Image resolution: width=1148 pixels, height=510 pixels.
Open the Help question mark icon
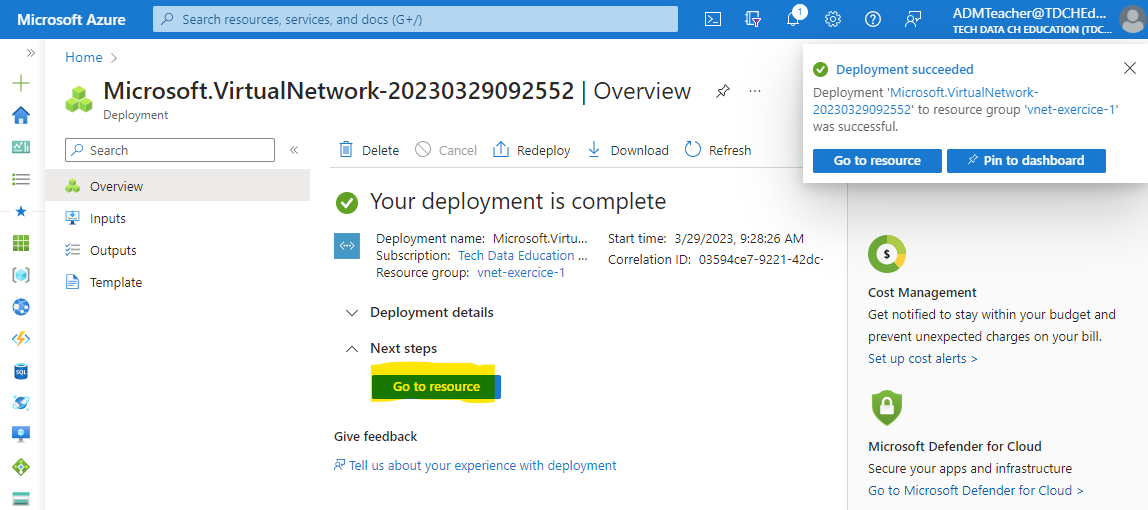pos(873,20)
